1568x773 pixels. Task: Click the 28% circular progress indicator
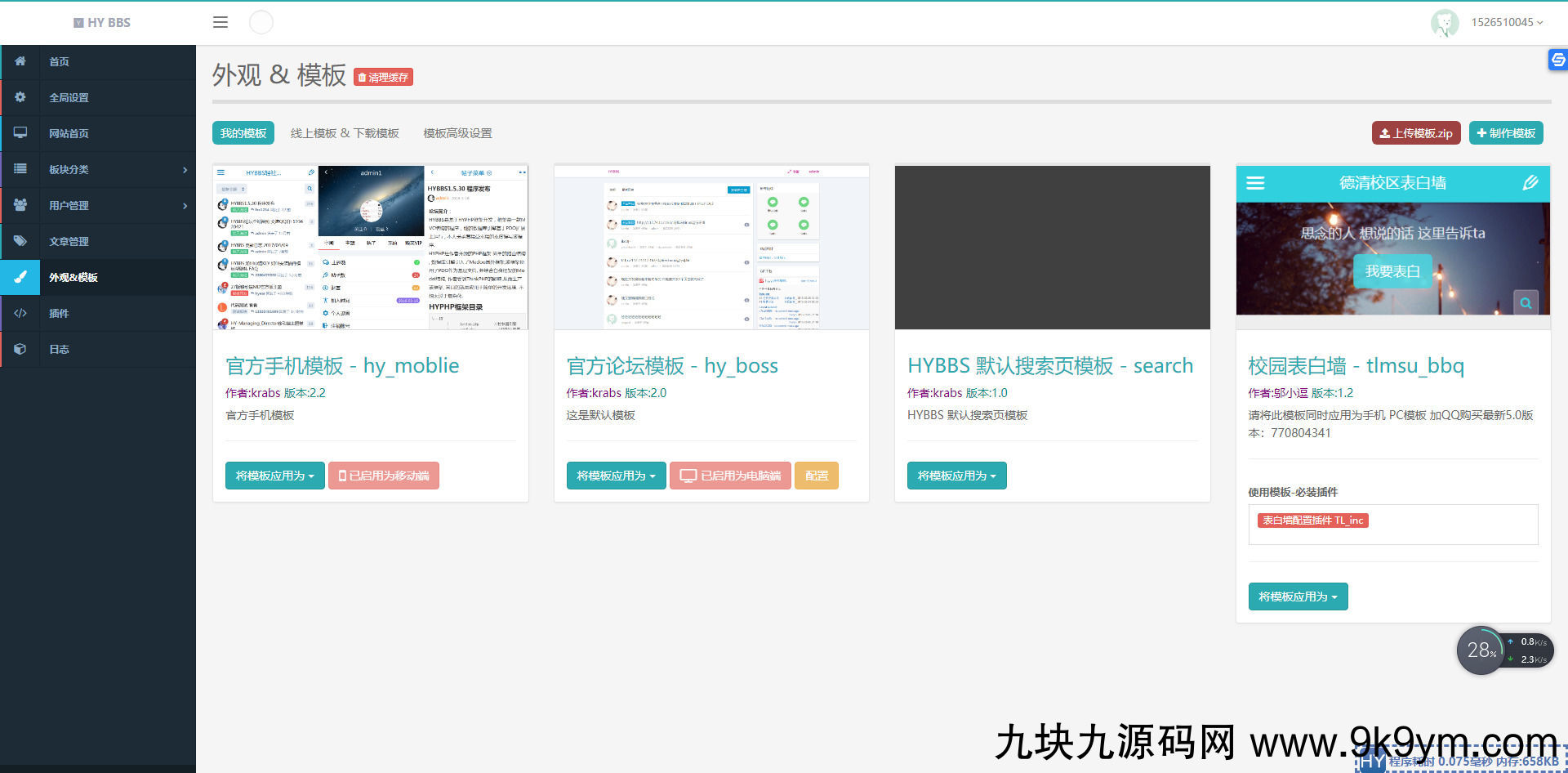click(x=1481, y=650)
